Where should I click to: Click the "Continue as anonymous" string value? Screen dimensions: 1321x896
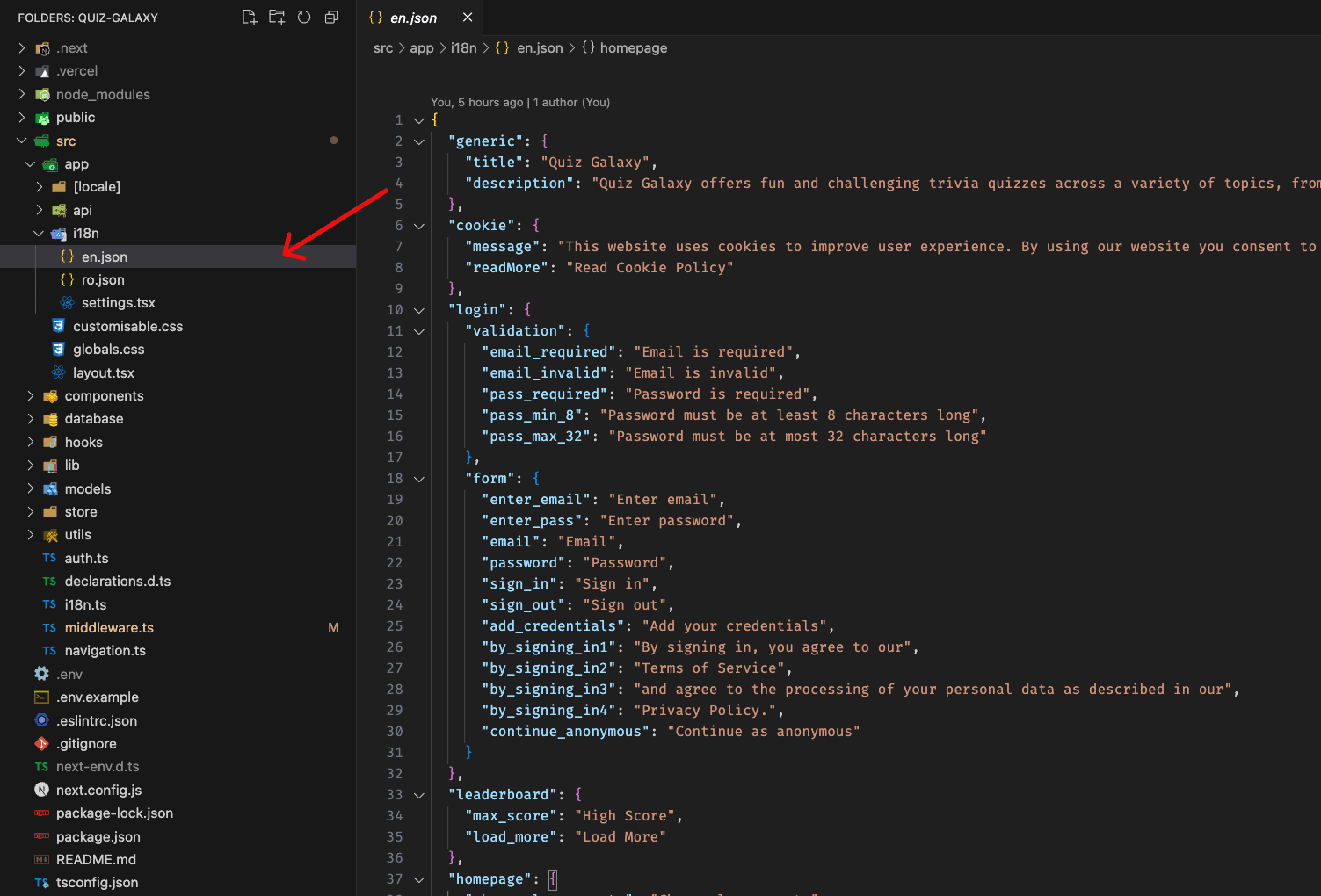click(763, 732)
